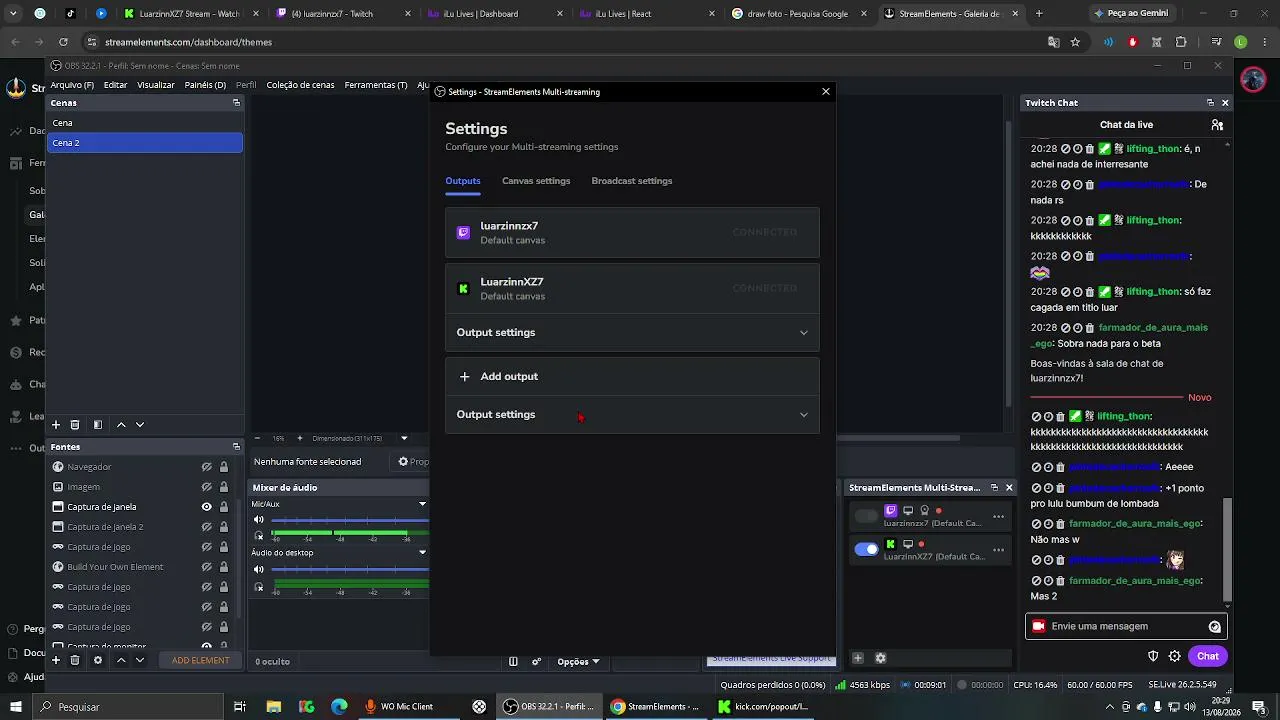Enable the luarzinnzx7 Twitch output switch
The width and height of the screenshot is (1280, 720).
tap(866, 516)
